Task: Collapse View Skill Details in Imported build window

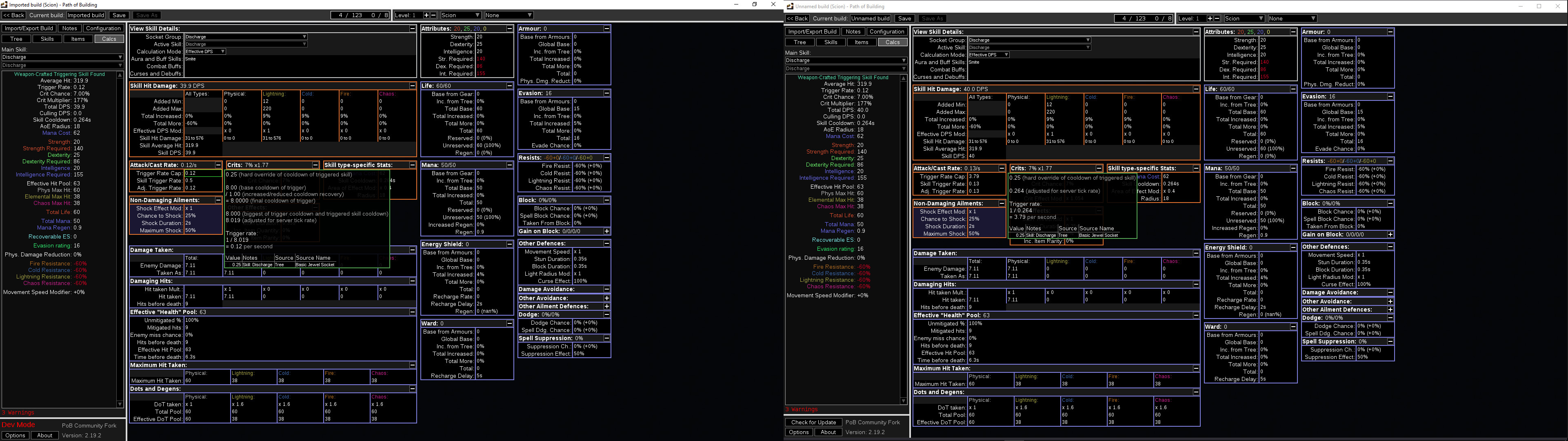Action: click(412, 29)
